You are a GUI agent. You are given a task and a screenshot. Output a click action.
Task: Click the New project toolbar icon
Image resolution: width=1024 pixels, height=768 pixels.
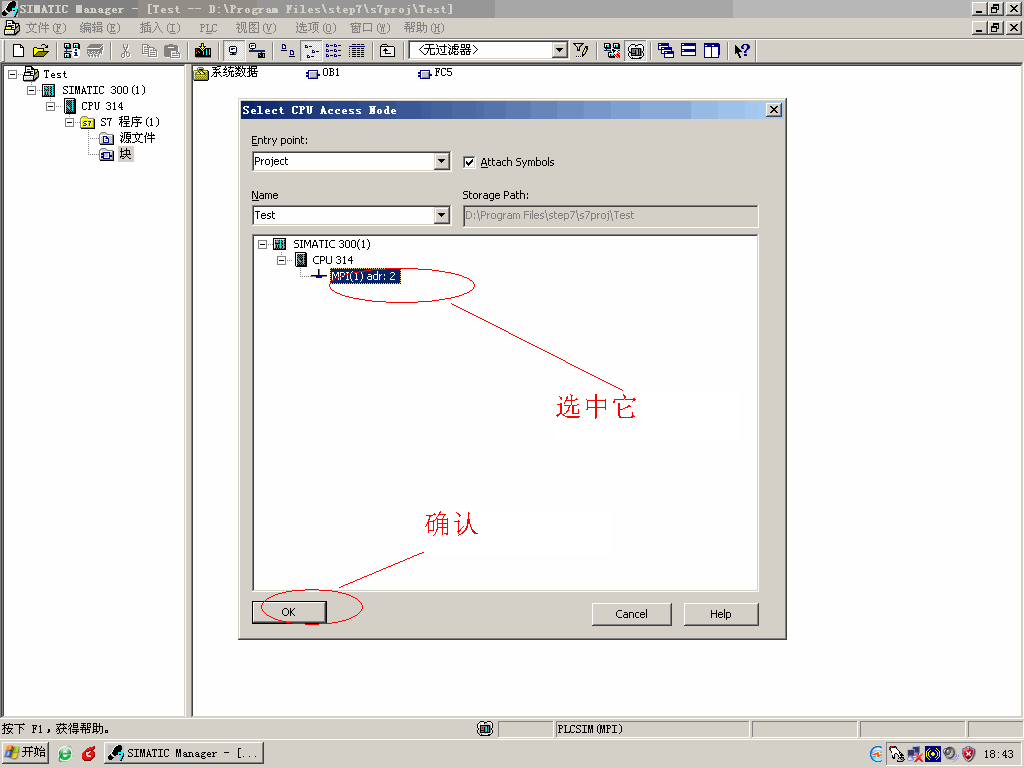18,50
